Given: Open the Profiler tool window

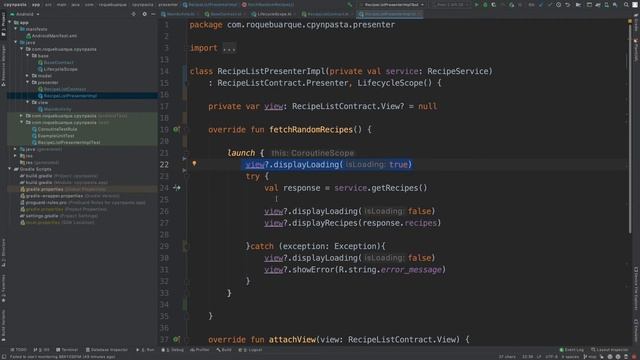Looking at the screenshot, I should point(200,350).
